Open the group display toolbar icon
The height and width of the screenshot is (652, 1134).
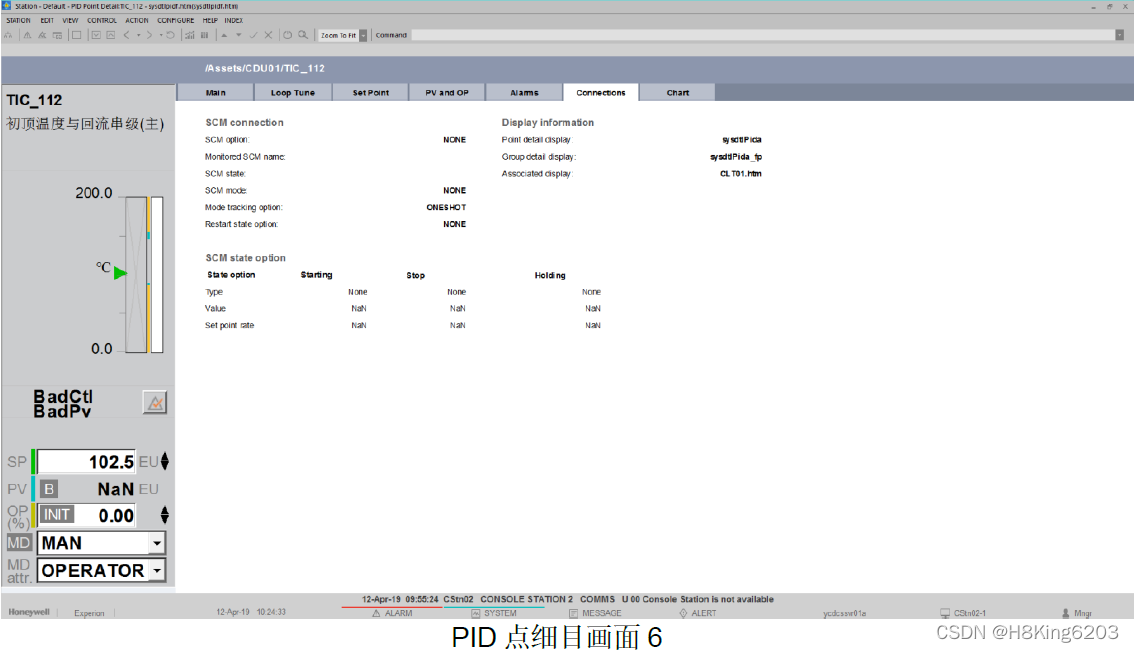205,35
